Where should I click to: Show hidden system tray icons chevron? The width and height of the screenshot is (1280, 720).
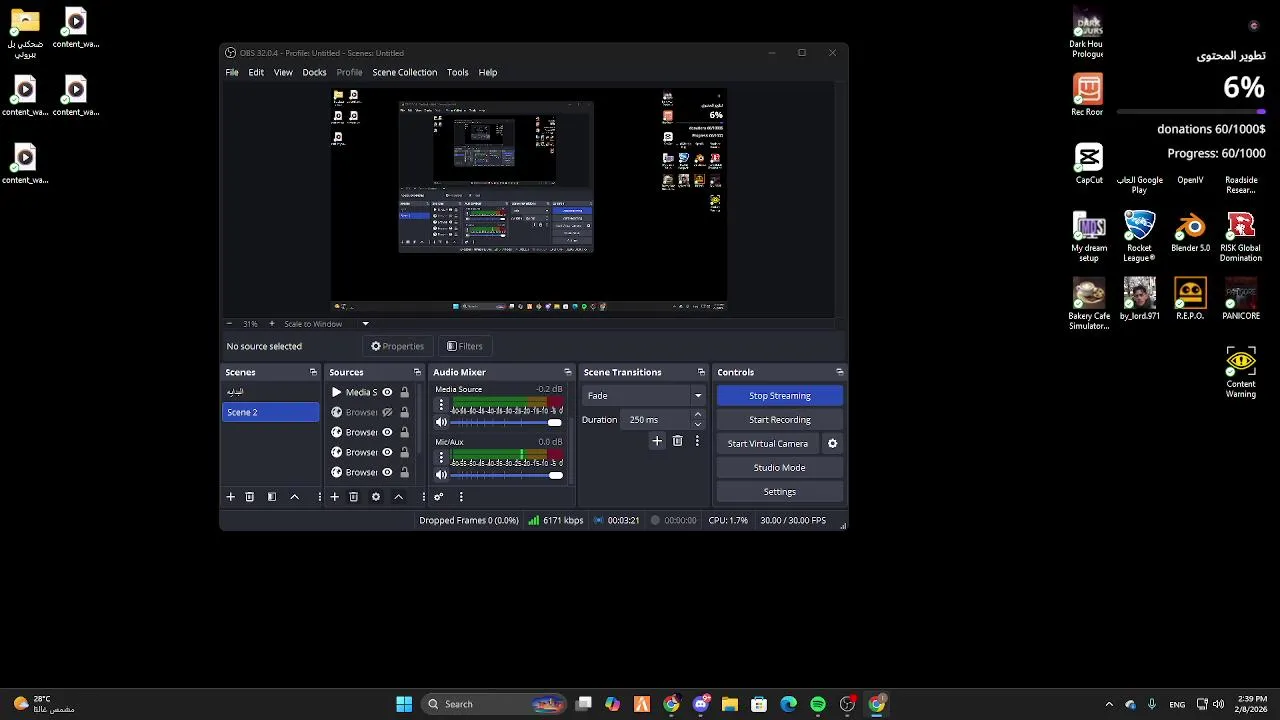click(x=1108, y=704)
